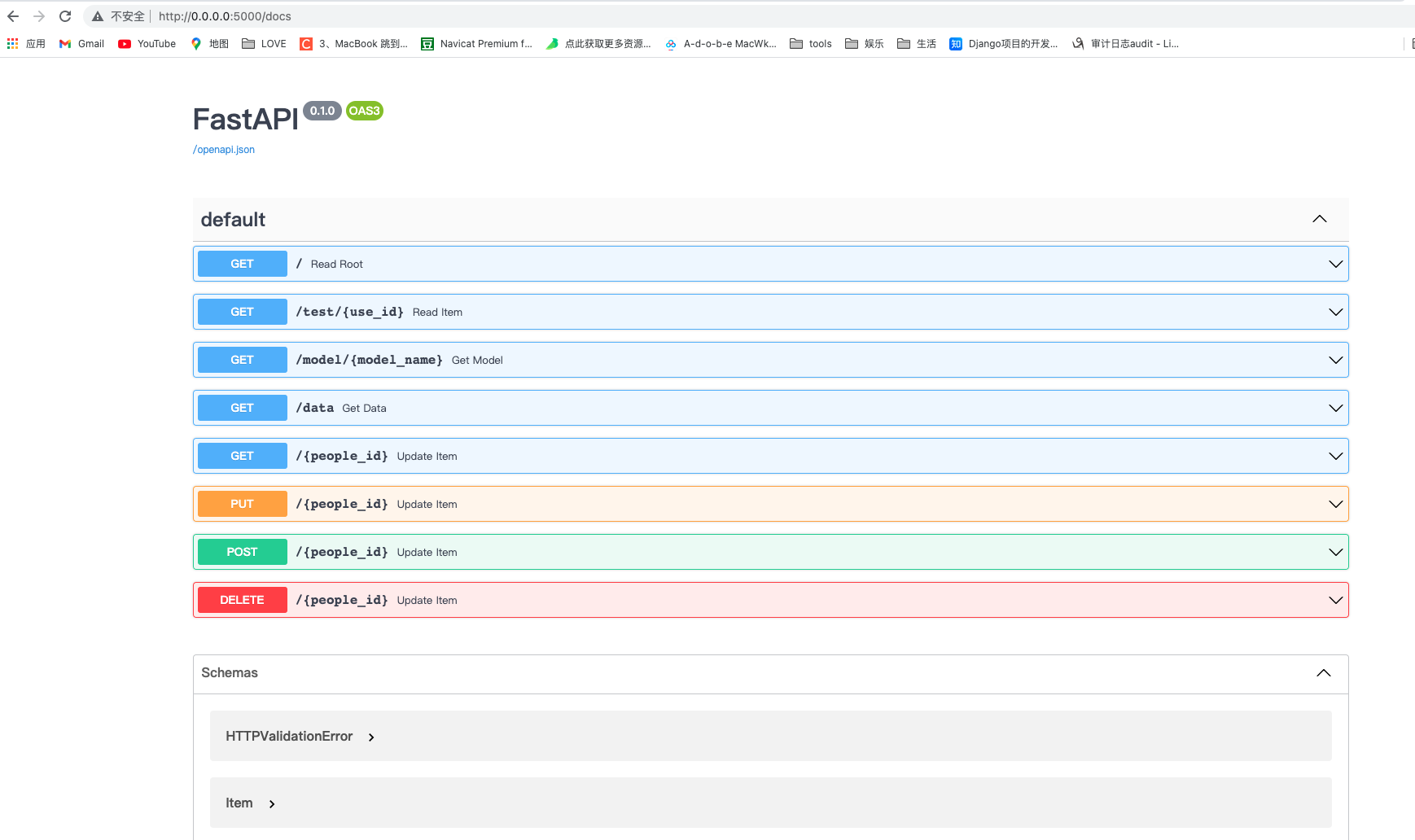Expand the Item schema
This screenshot has height=840, width=1415.
pyautogui.click(x=250, y=803)
